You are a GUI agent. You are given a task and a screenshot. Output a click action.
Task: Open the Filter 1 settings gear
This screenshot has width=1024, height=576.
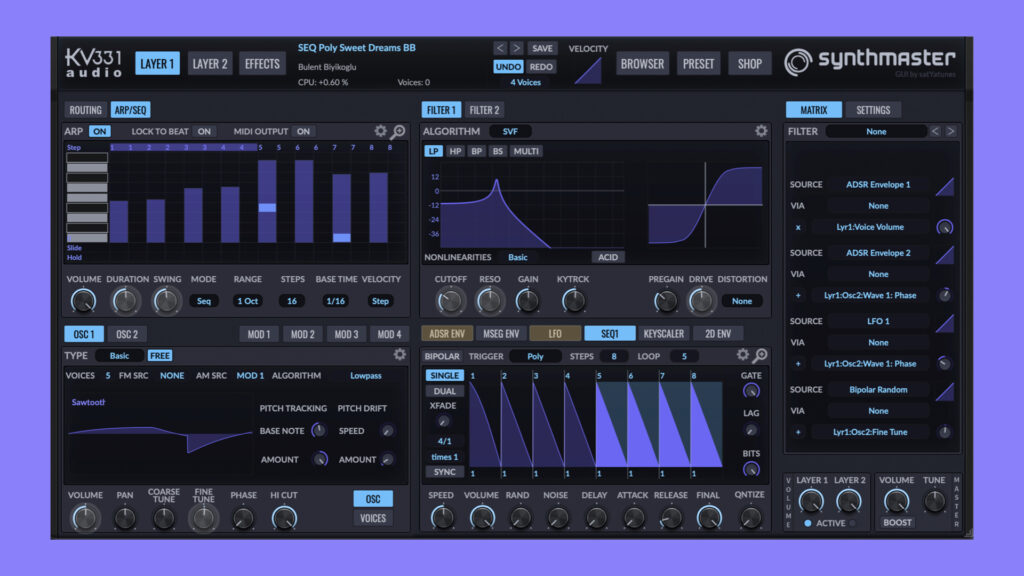(761, 131)
